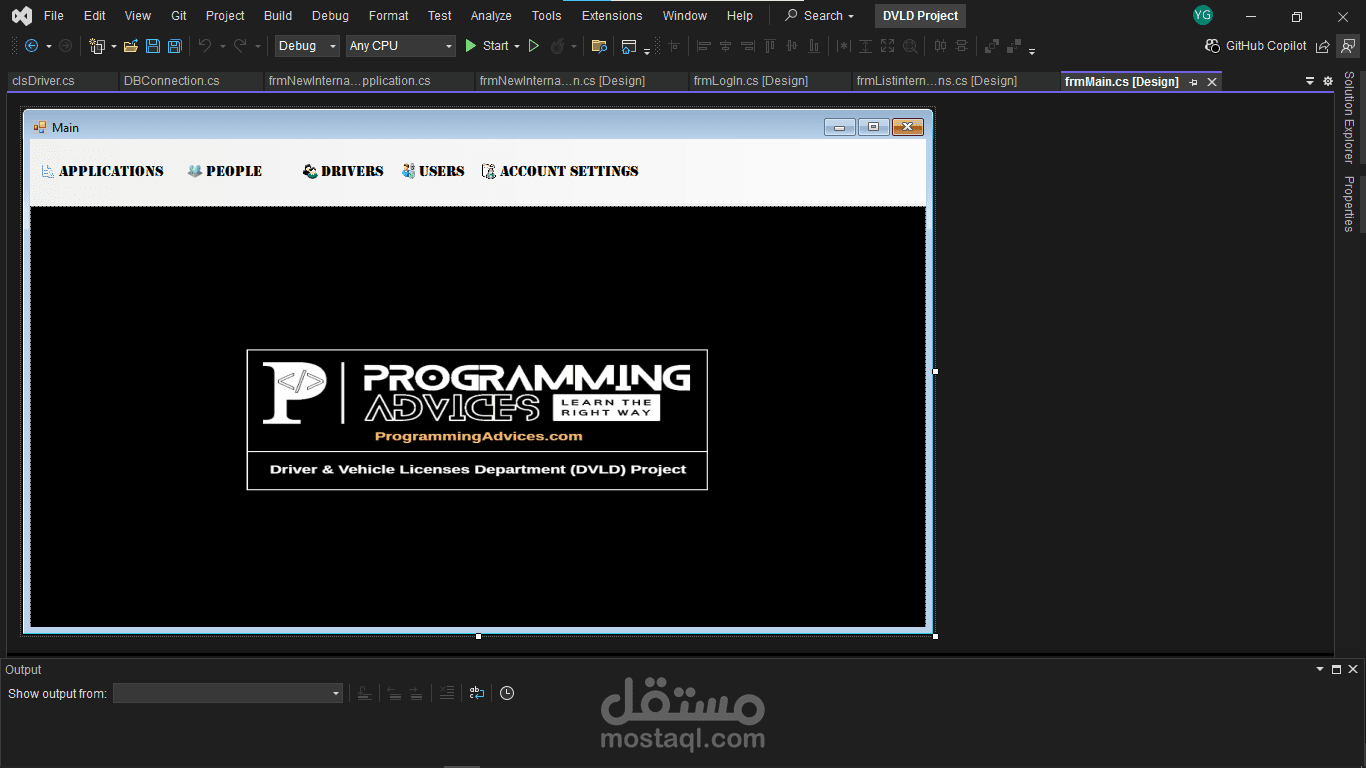
Task: Open the document tab settings gear
Action: click(x=1328, y=81)
